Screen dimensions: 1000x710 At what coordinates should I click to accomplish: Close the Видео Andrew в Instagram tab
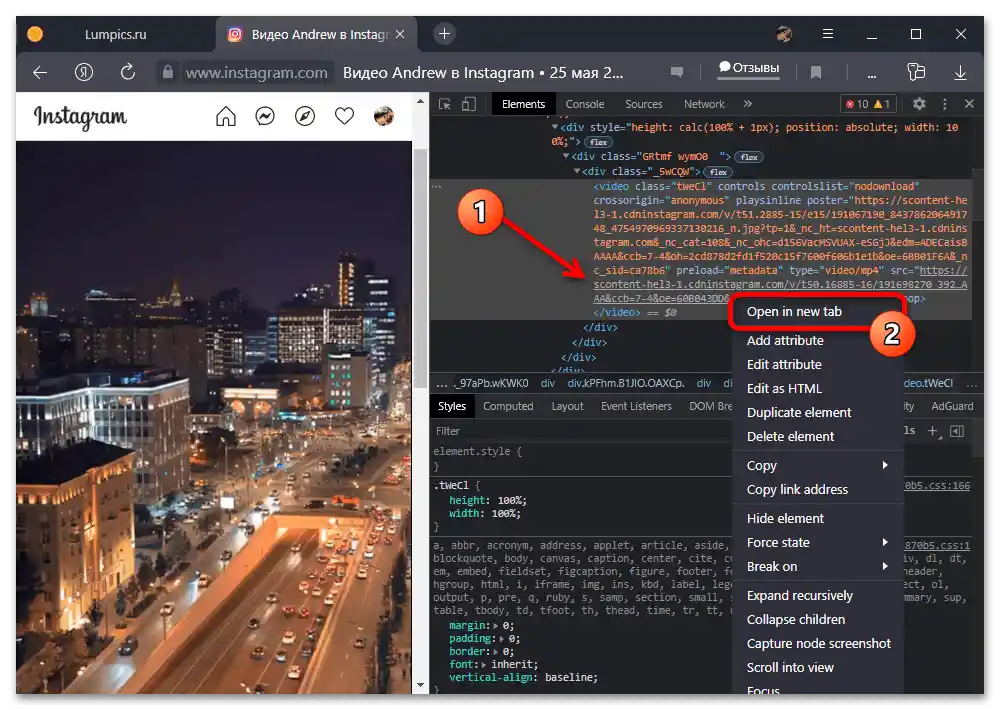pyautogui.click(x=400, y=34)
